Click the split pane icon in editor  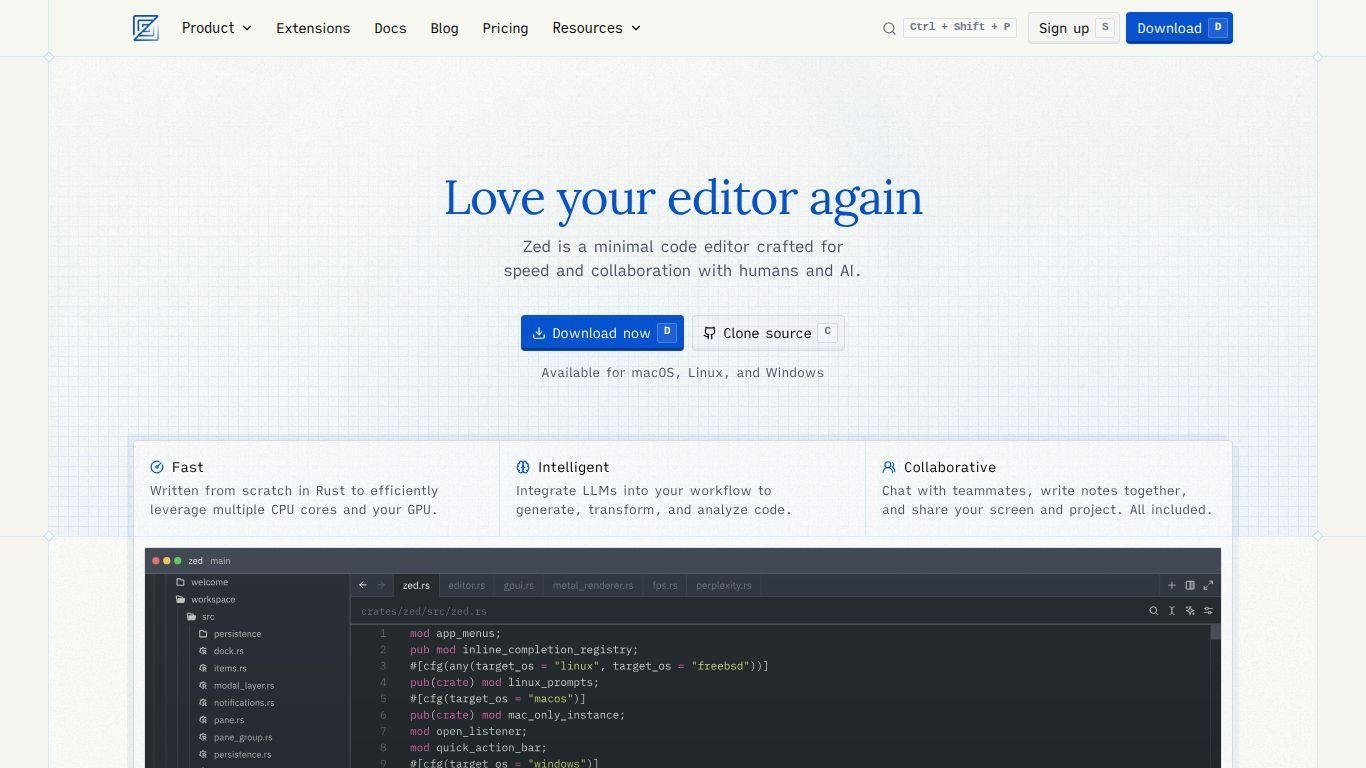click(1190, 585)
